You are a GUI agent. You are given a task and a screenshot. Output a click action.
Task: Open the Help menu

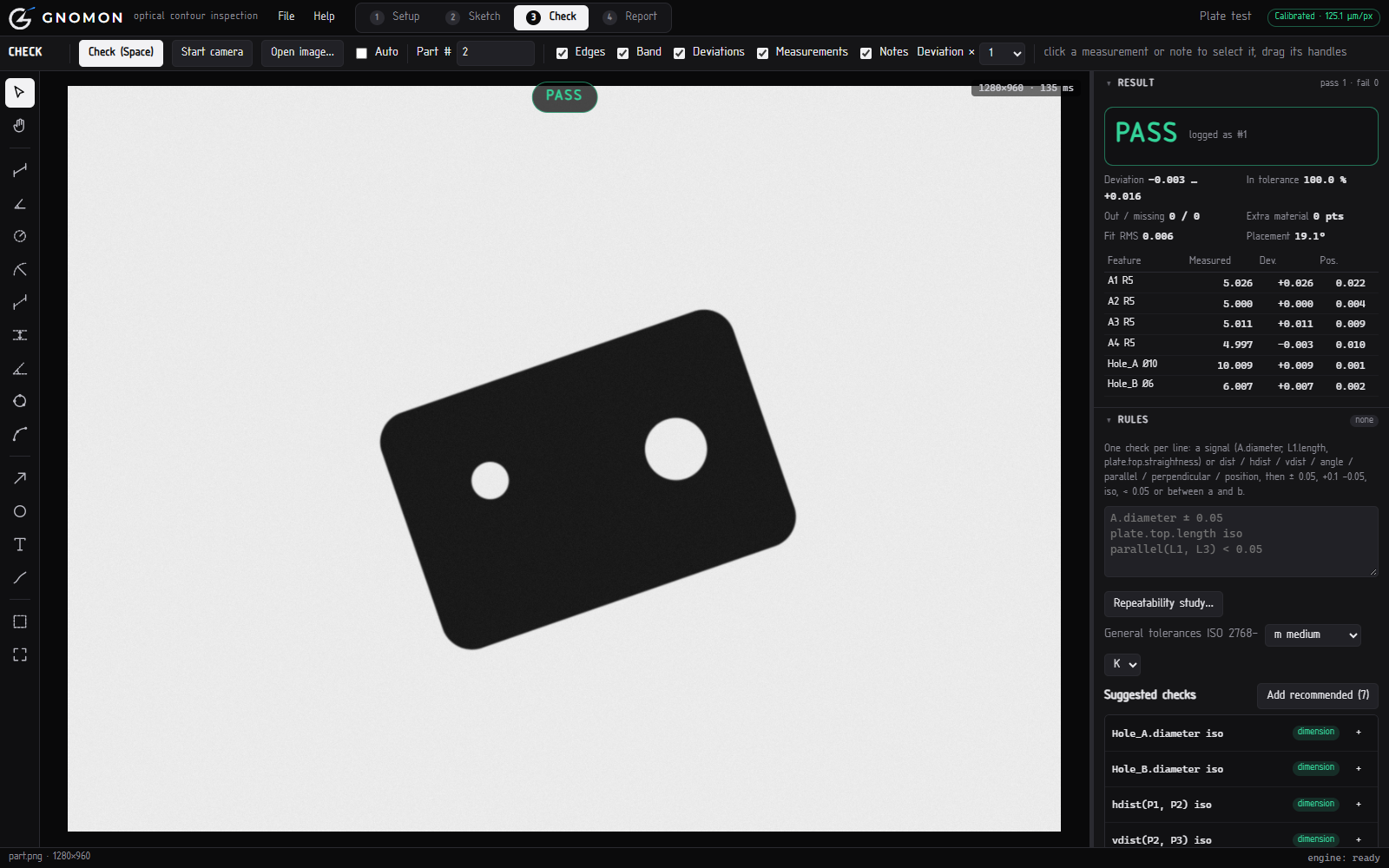324,16
